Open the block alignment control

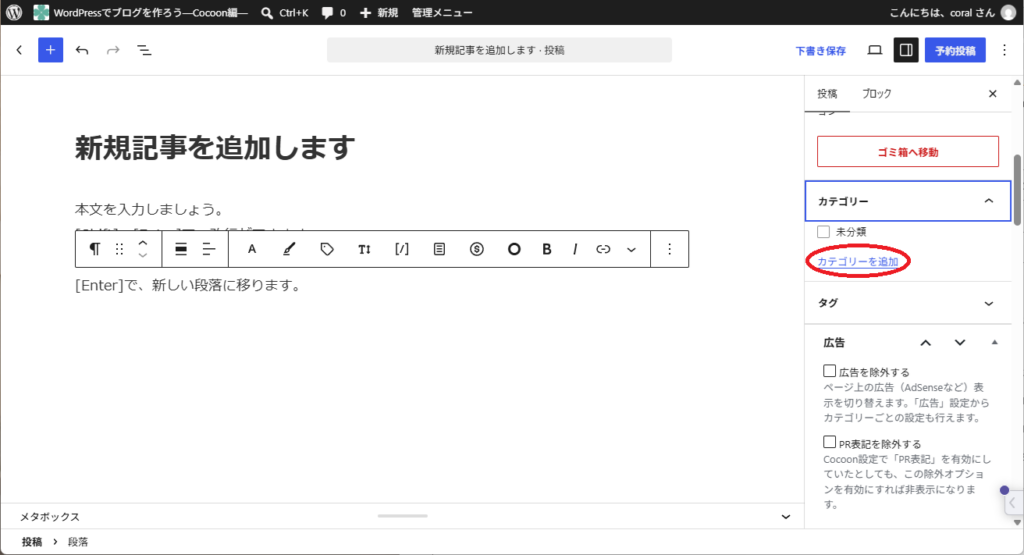181,249
